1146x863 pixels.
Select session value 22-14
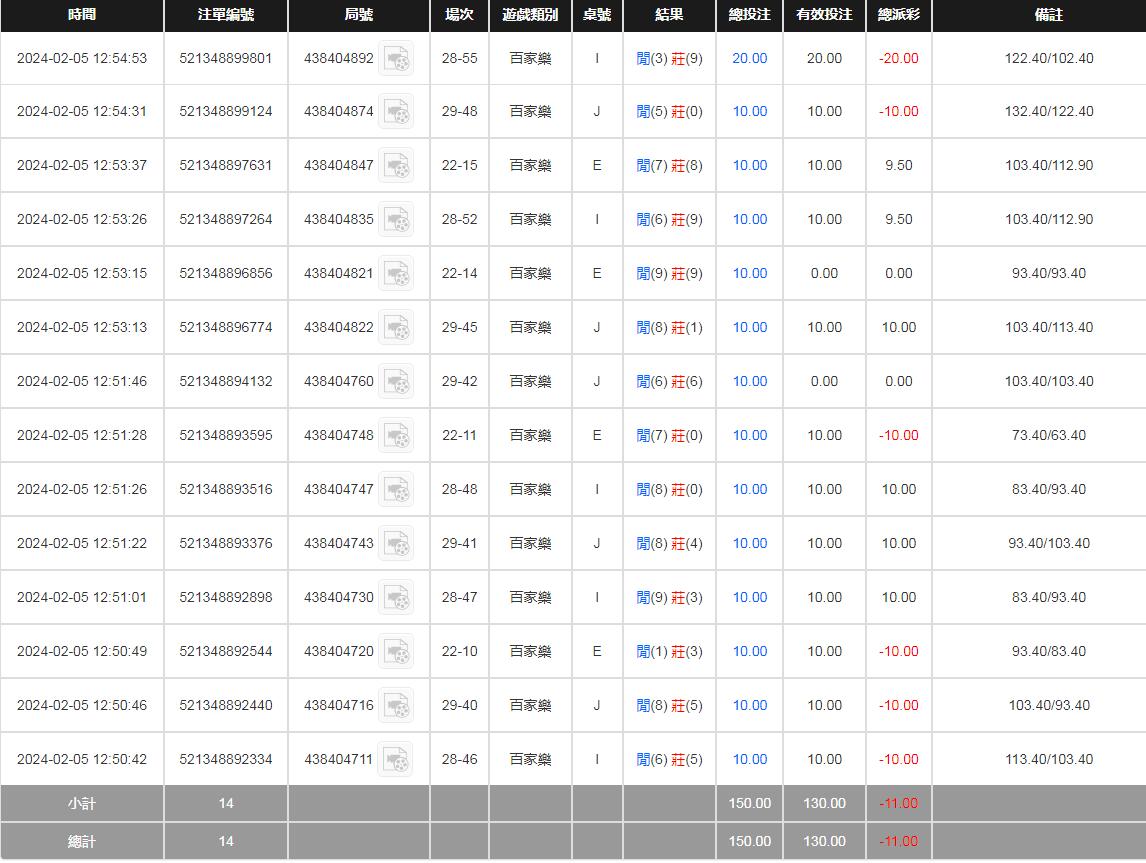coord(459,273)
